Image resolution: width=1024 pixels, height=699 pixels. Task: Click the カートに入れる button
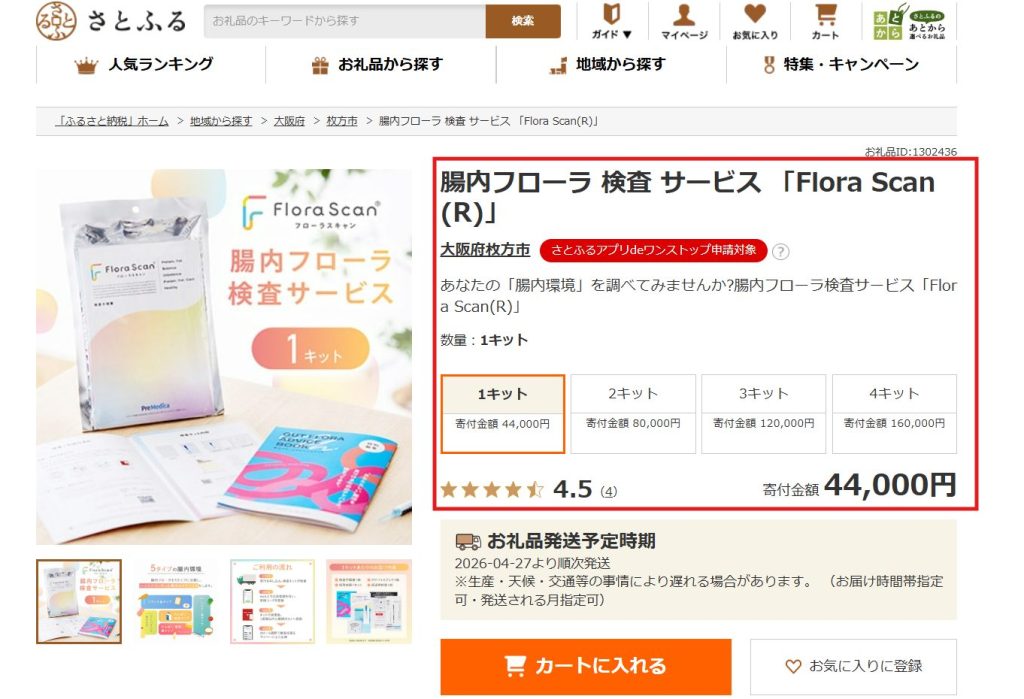[585, 666]
